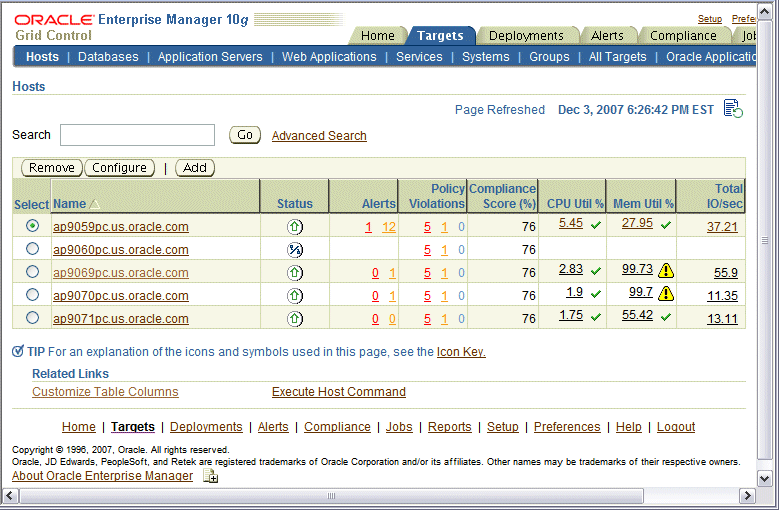Click the blackout status icon for ap9060pc
This screenshot has height=510, width=779.
point(295,250)
